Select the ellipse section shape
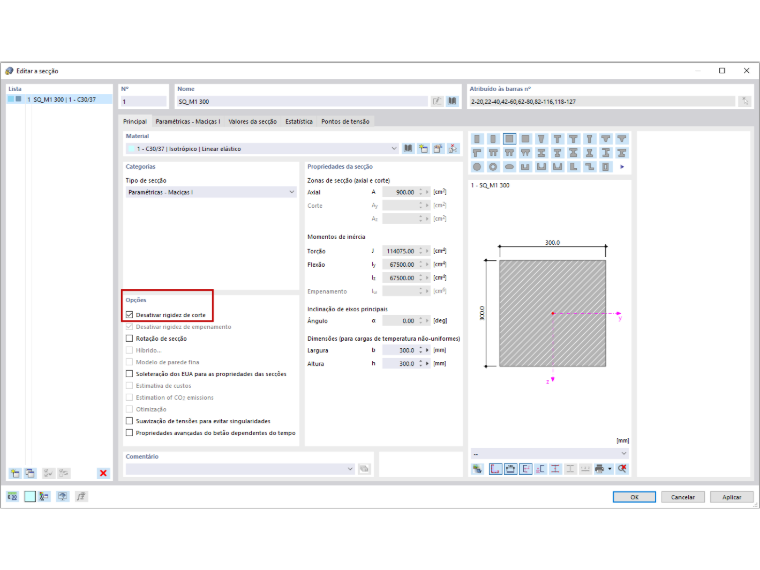760x570 pixels. tap(509, 167)
